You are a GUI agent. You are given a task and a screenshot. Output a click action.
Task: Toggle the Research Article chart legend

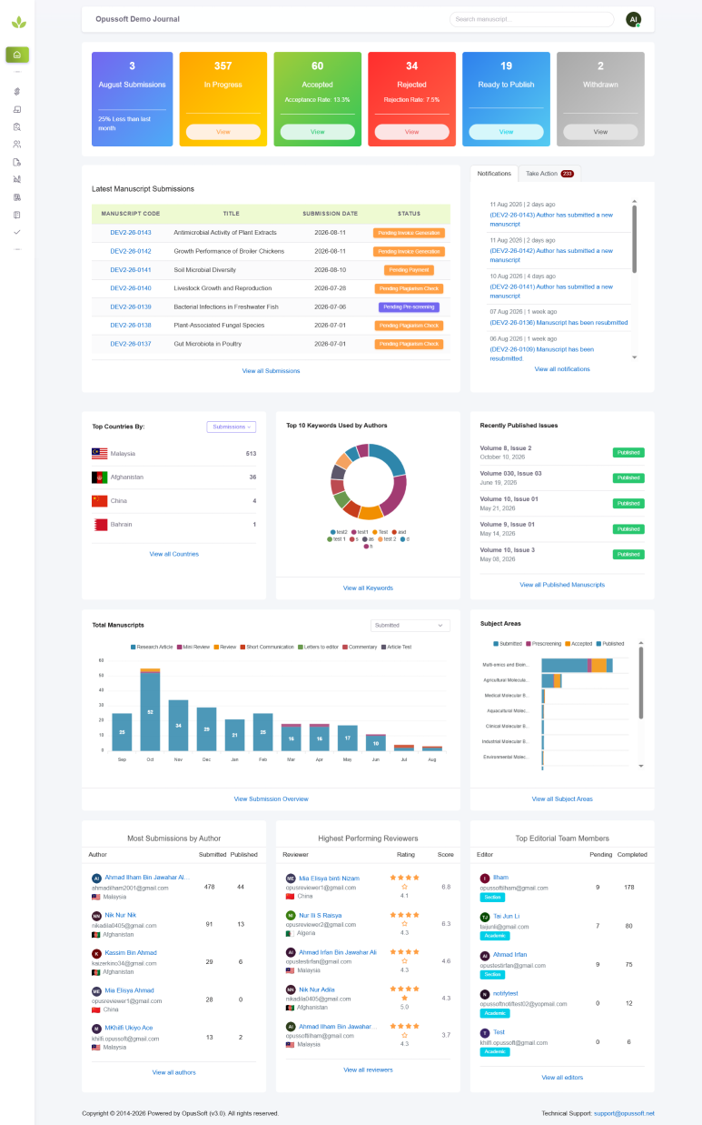151,647
